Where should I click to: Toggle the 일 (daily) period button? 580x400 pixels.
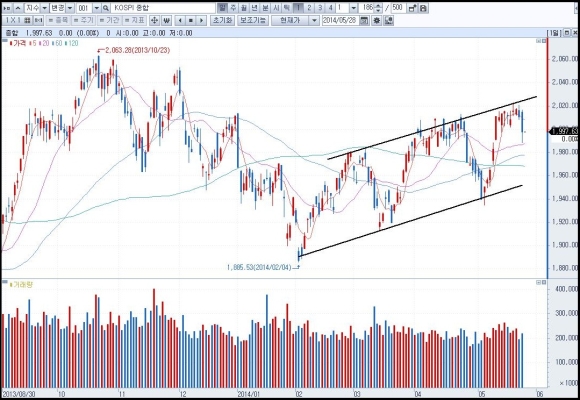coord(222,8)
